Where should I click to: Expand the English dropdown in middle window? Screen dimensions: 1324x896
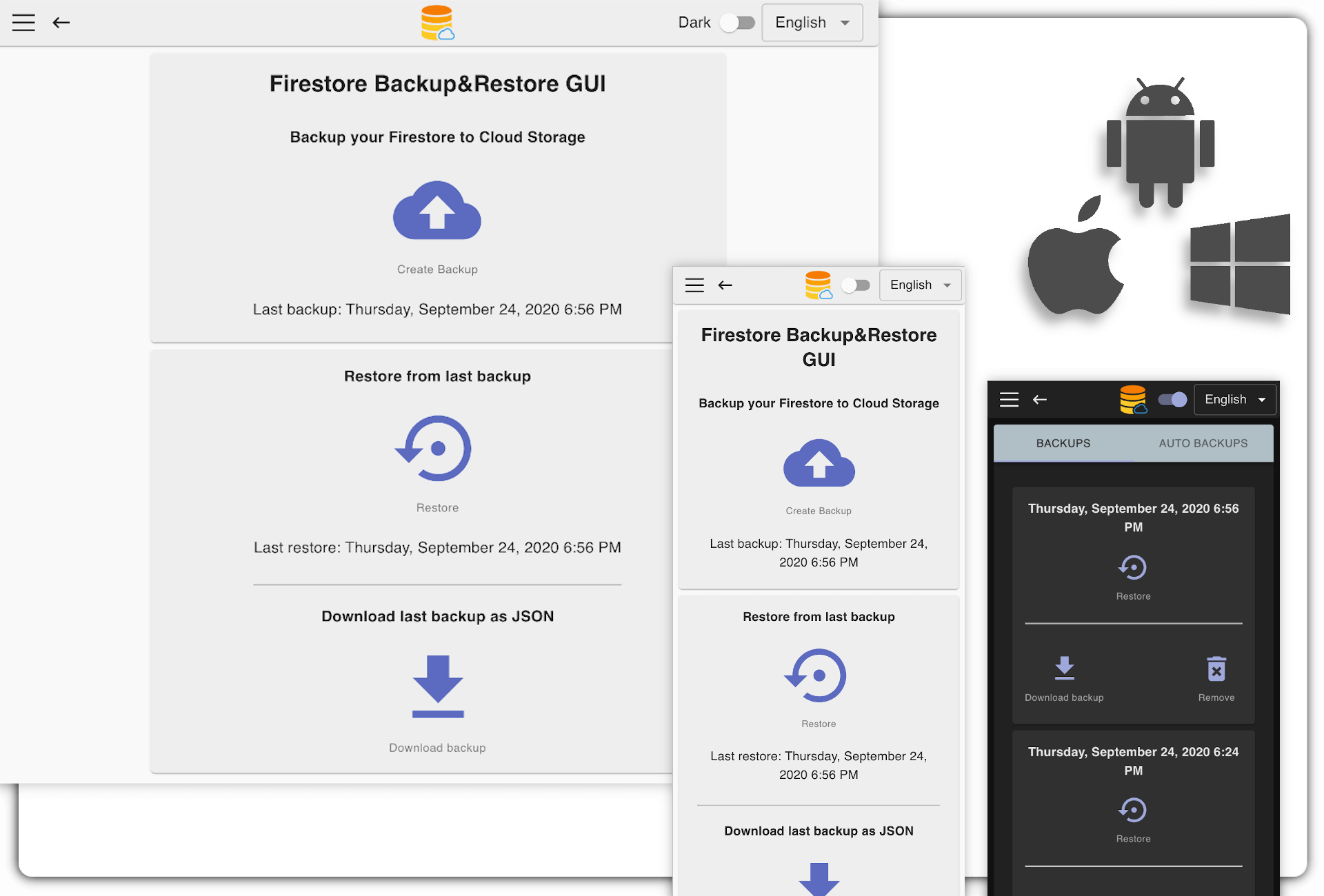pos(920,285)
